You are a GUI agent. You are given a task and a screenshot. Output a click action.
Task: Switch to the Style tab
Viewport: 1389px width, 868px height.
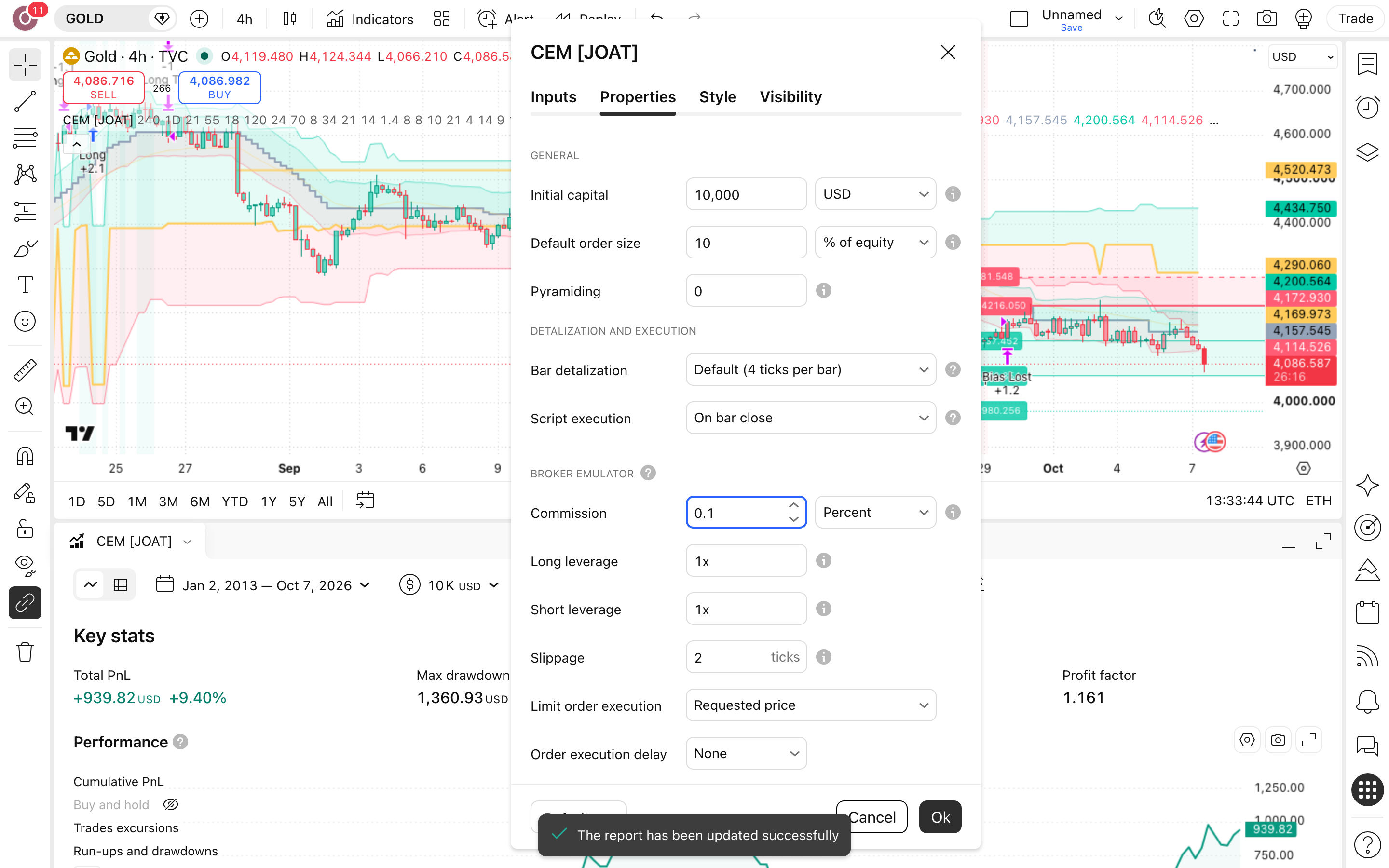click(x=718, y=97)
